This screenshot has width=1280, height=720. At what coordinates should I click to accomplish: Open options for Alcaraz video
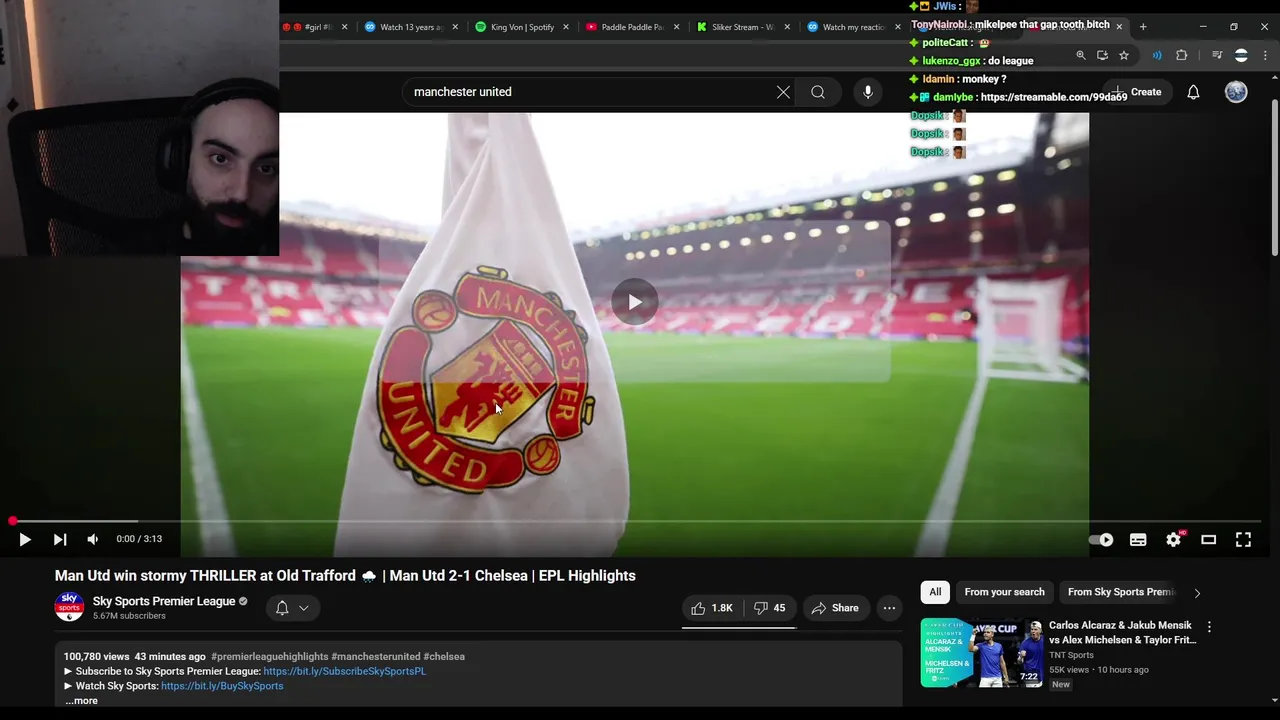coord(1209,627)
